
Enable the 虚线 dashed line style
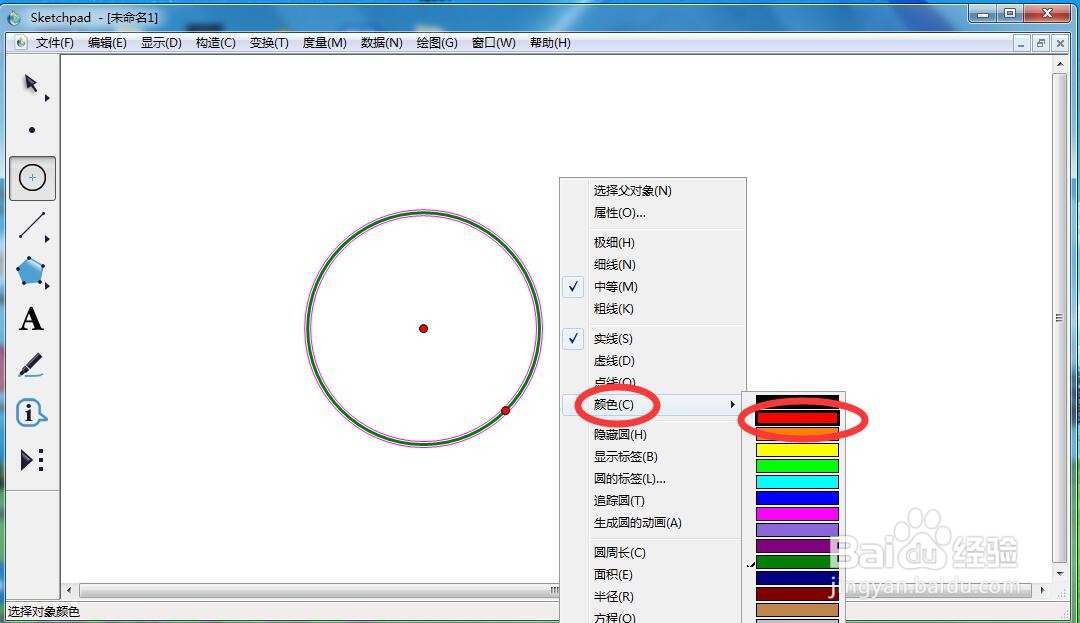tap(611, 360)
